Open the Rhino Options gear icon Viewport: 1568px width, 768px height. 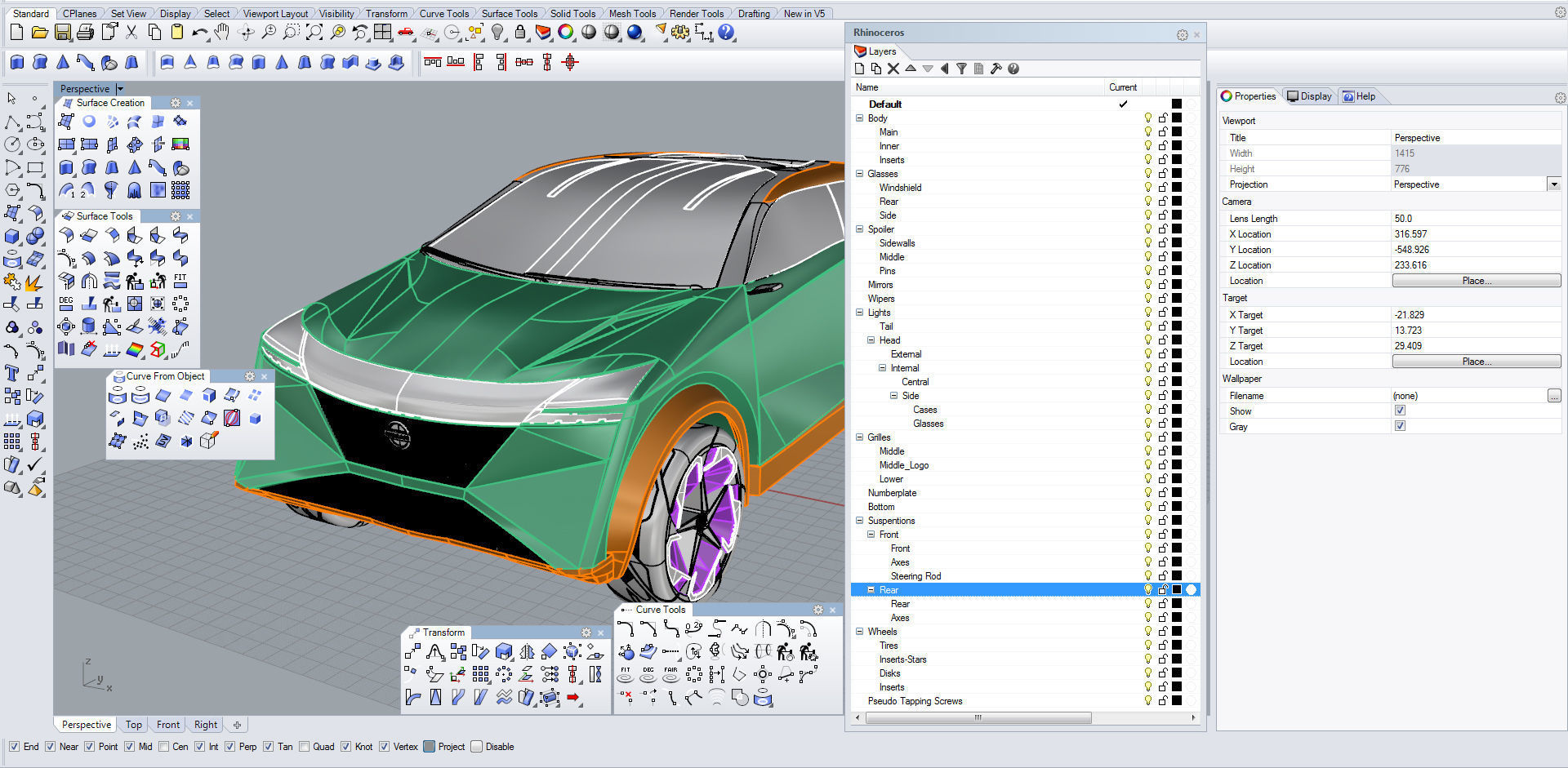tap(679, 33)
